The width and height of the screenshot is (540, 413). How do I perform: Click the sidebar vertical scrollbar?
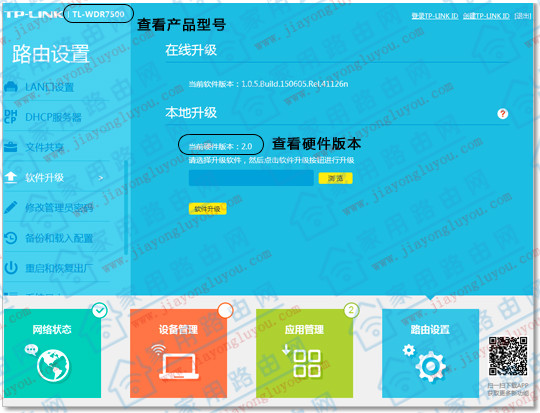(x=126, y=207)
